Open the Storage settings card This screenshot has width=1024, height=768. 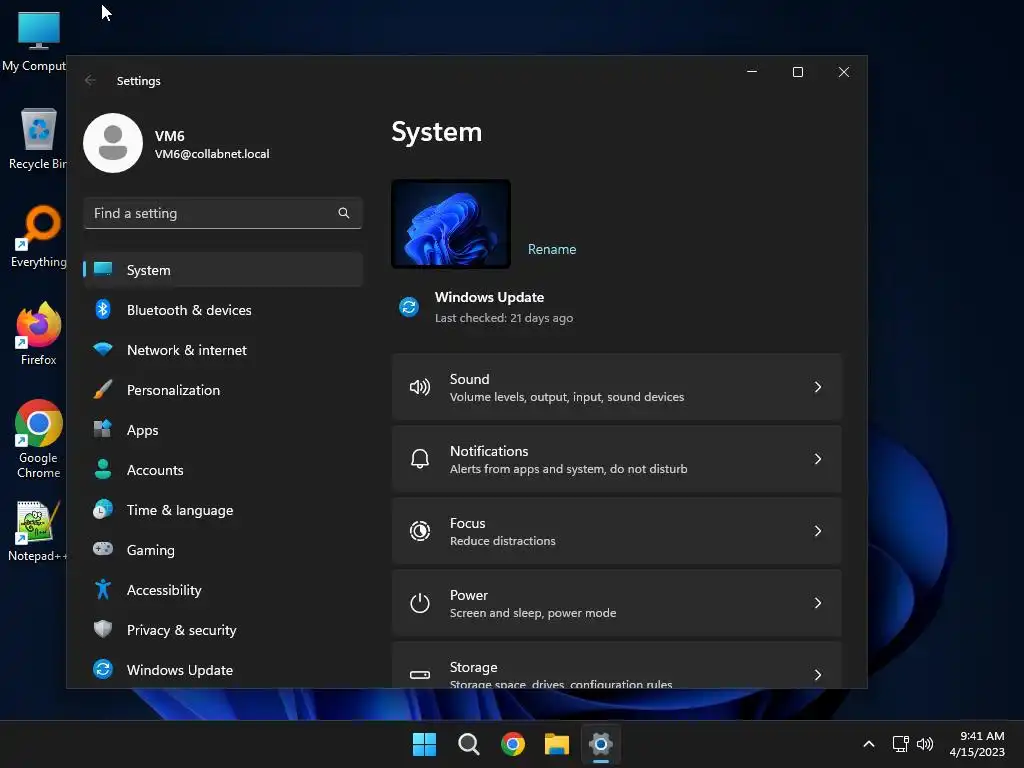(x=616, y=665)
